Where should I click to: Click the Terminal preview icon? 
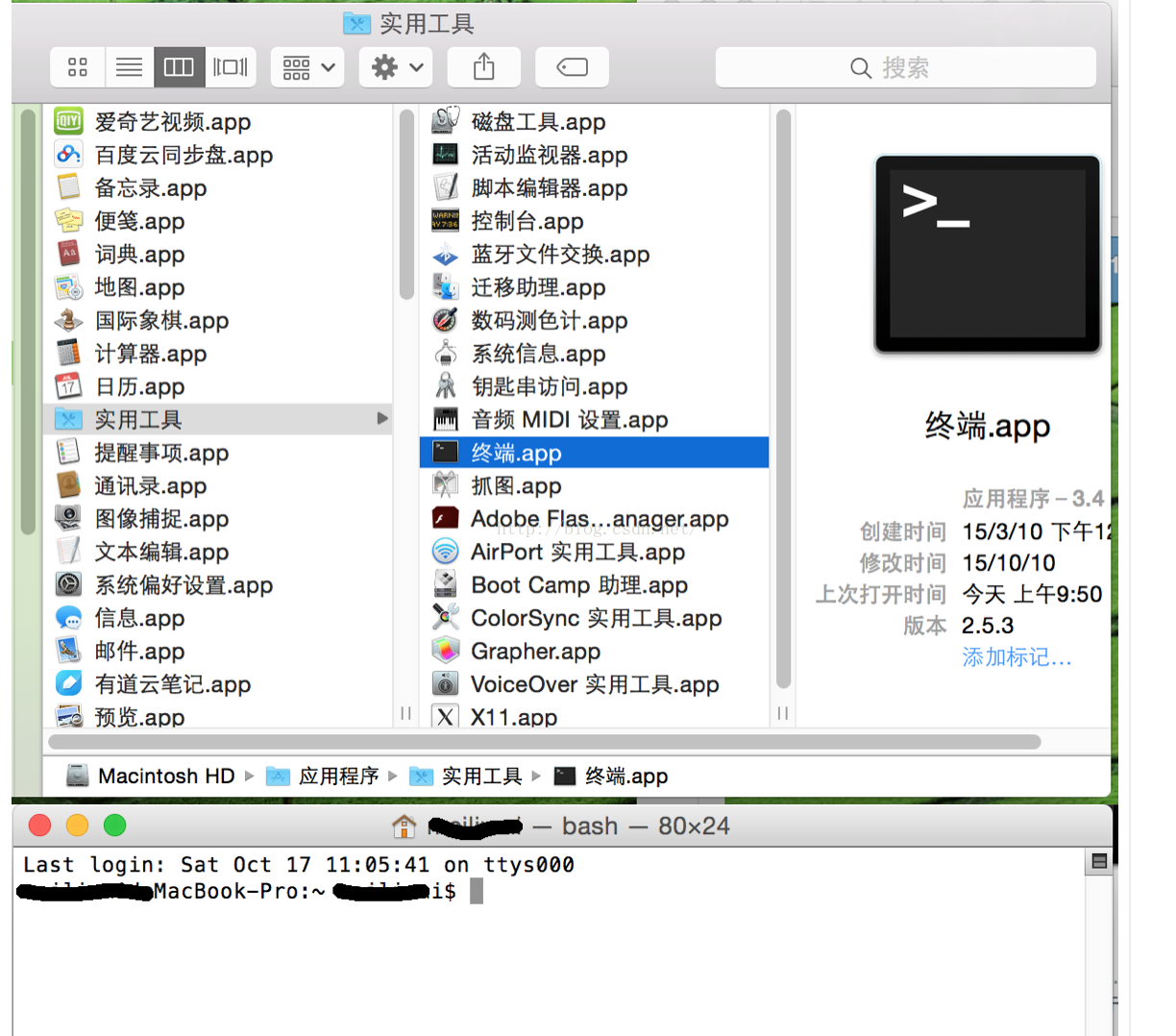pyautogui.click(x=987, y=254)
